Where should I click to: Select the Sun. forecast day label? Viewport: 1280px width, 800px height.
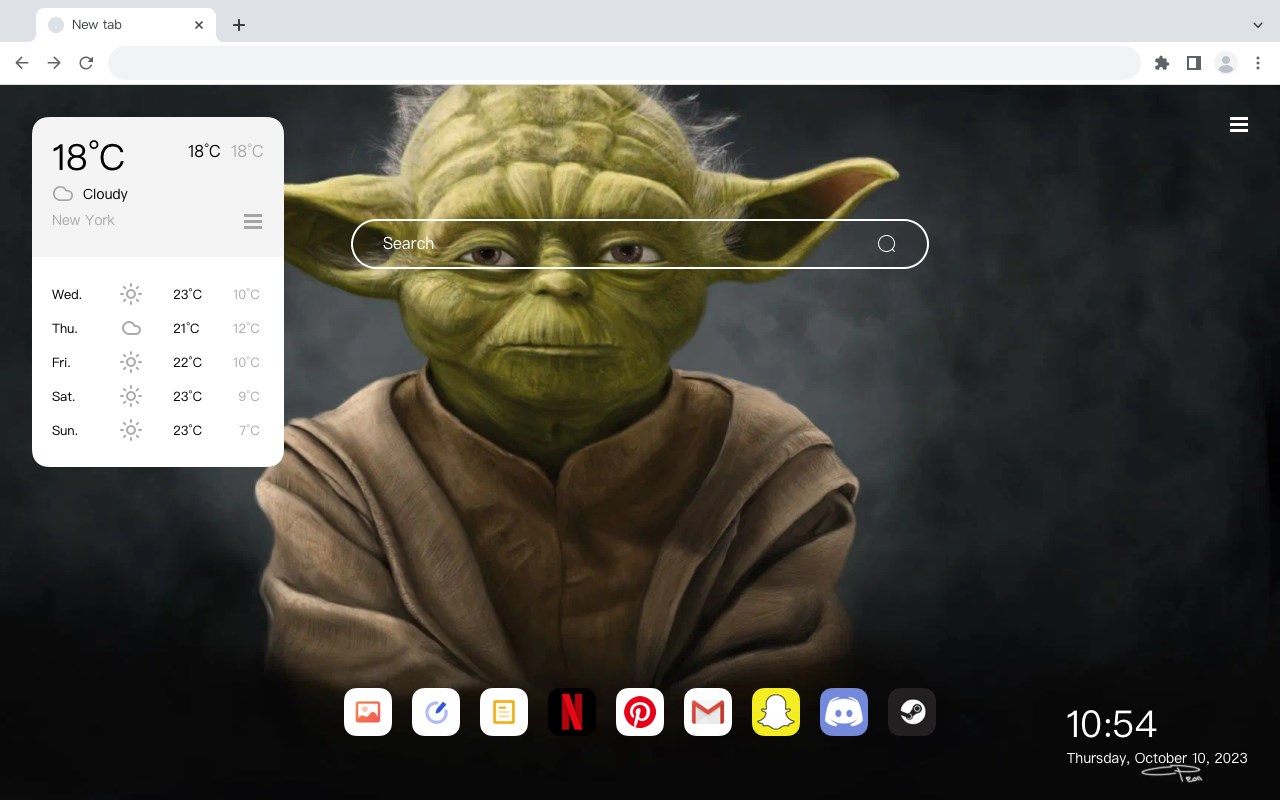(65, 430)
